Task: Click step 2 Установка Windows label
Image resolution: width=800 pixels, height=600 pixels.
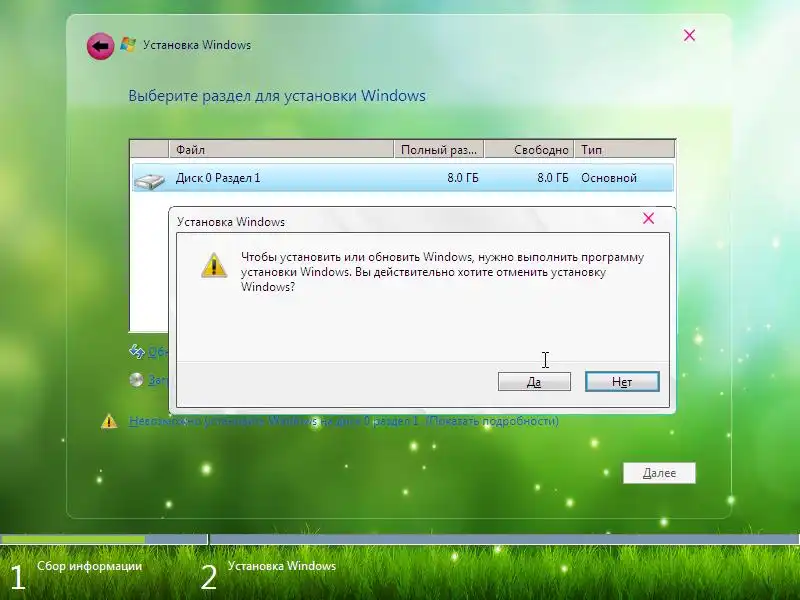Action: pyautogui.click(x=282, y=566)
